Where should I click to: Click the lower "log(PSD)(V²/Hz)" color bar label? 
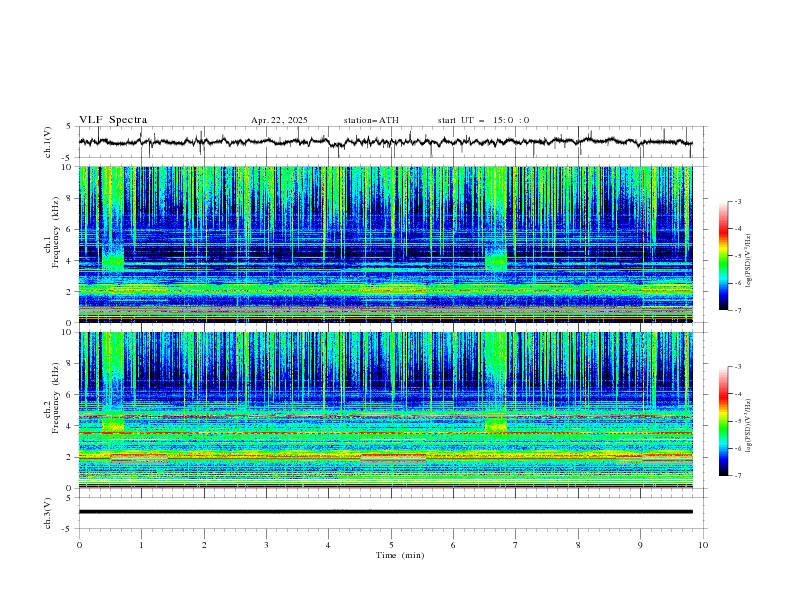point(749,426)
